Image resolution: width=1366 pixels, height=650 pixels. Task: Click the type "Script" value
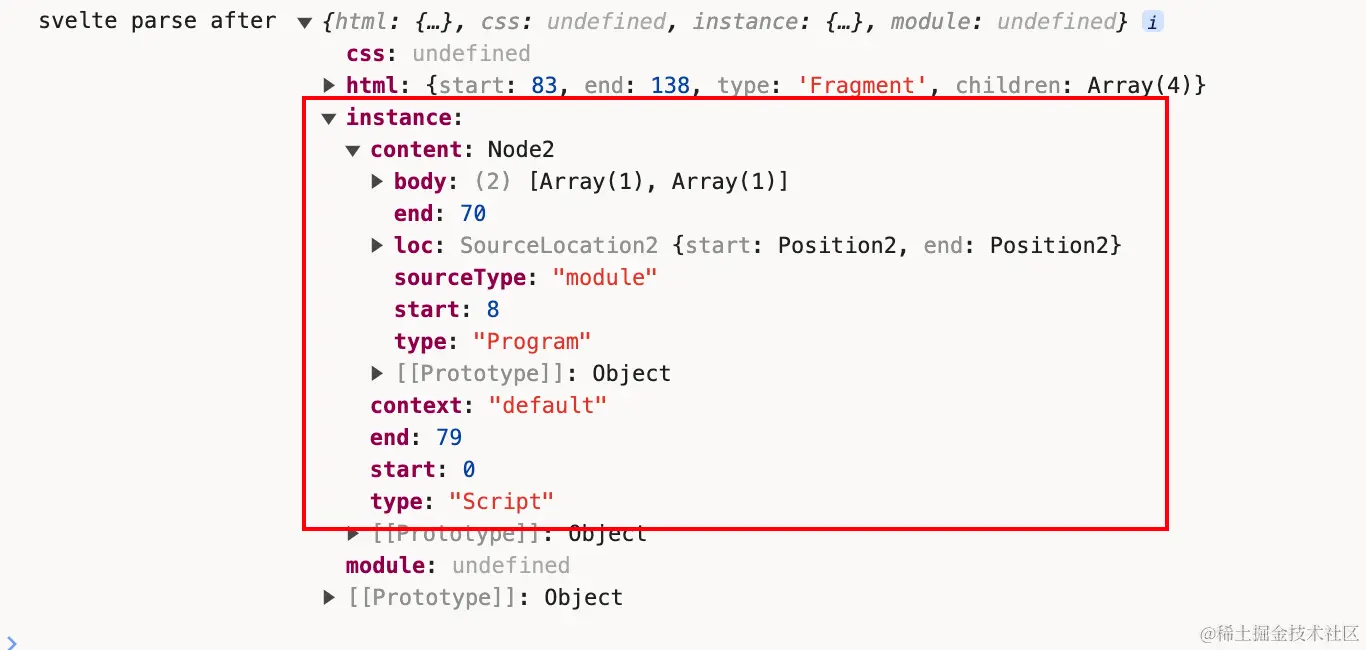pos(501,502)
